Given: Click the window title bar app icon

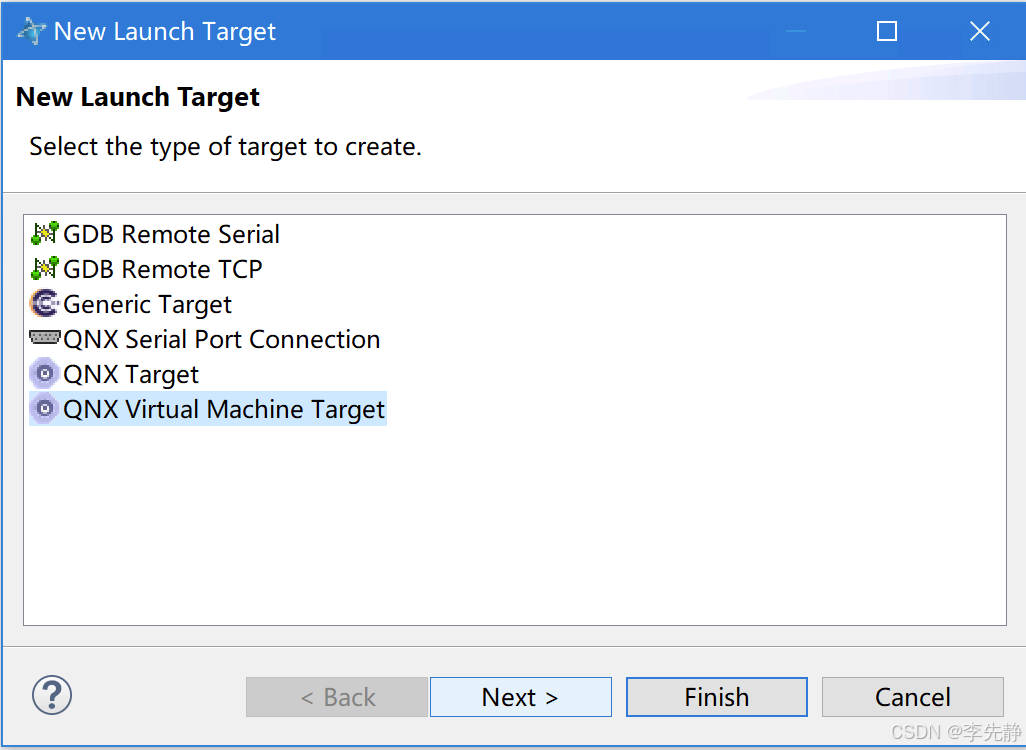Looking at the screenshot, I should point(31,31).
